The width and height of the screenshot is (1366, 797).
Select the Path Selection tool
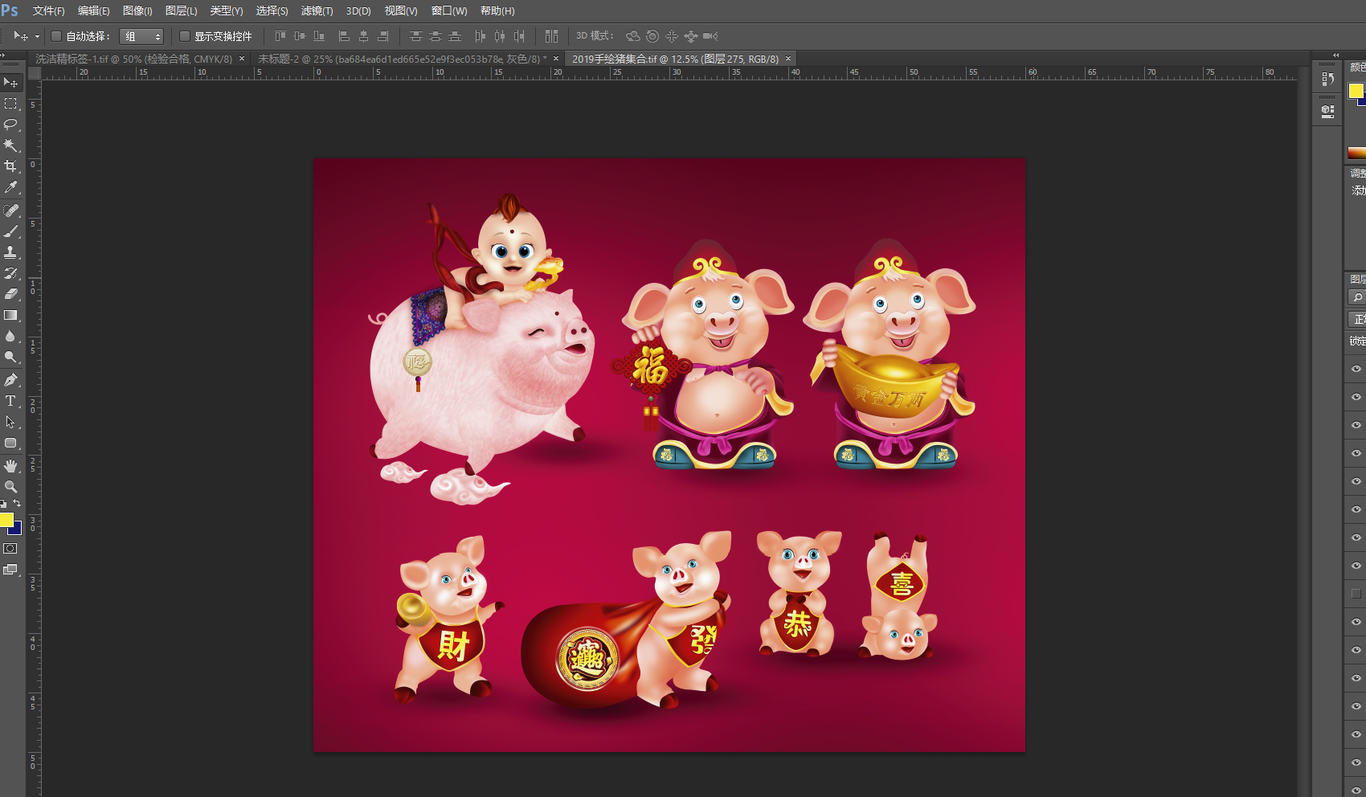coord(11,422)
